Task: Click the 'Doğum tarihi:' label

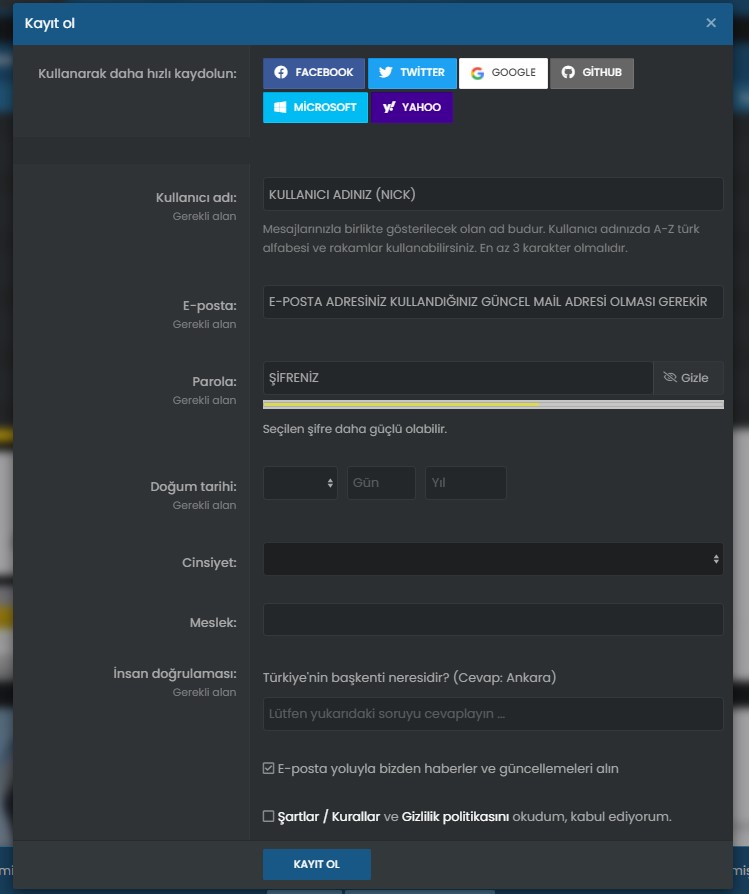Action: [x=193, y=486]
